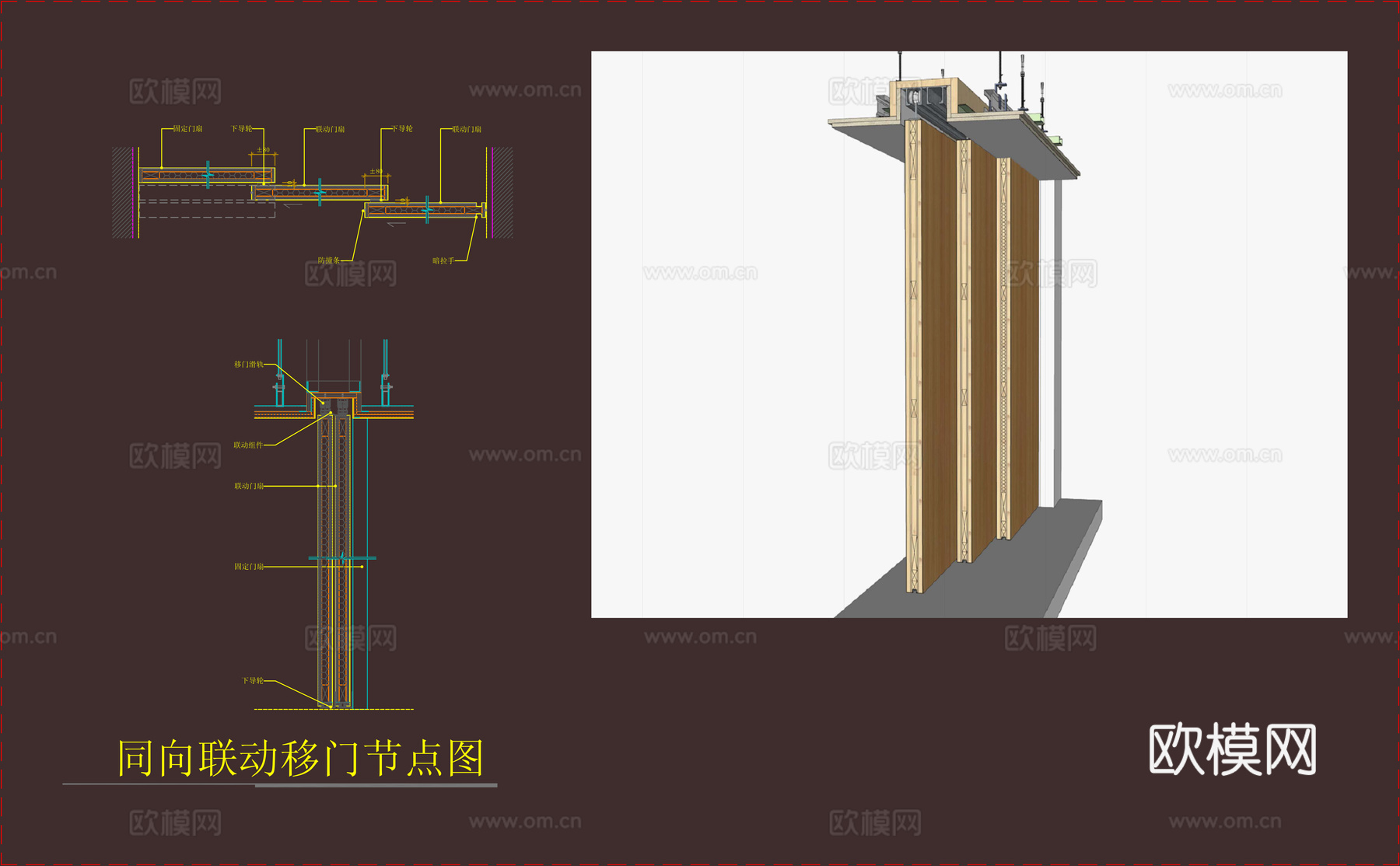Click the 暗拉手 label in the plan drawing
The image size is (1400, 866).
click(x=443, y=260)
